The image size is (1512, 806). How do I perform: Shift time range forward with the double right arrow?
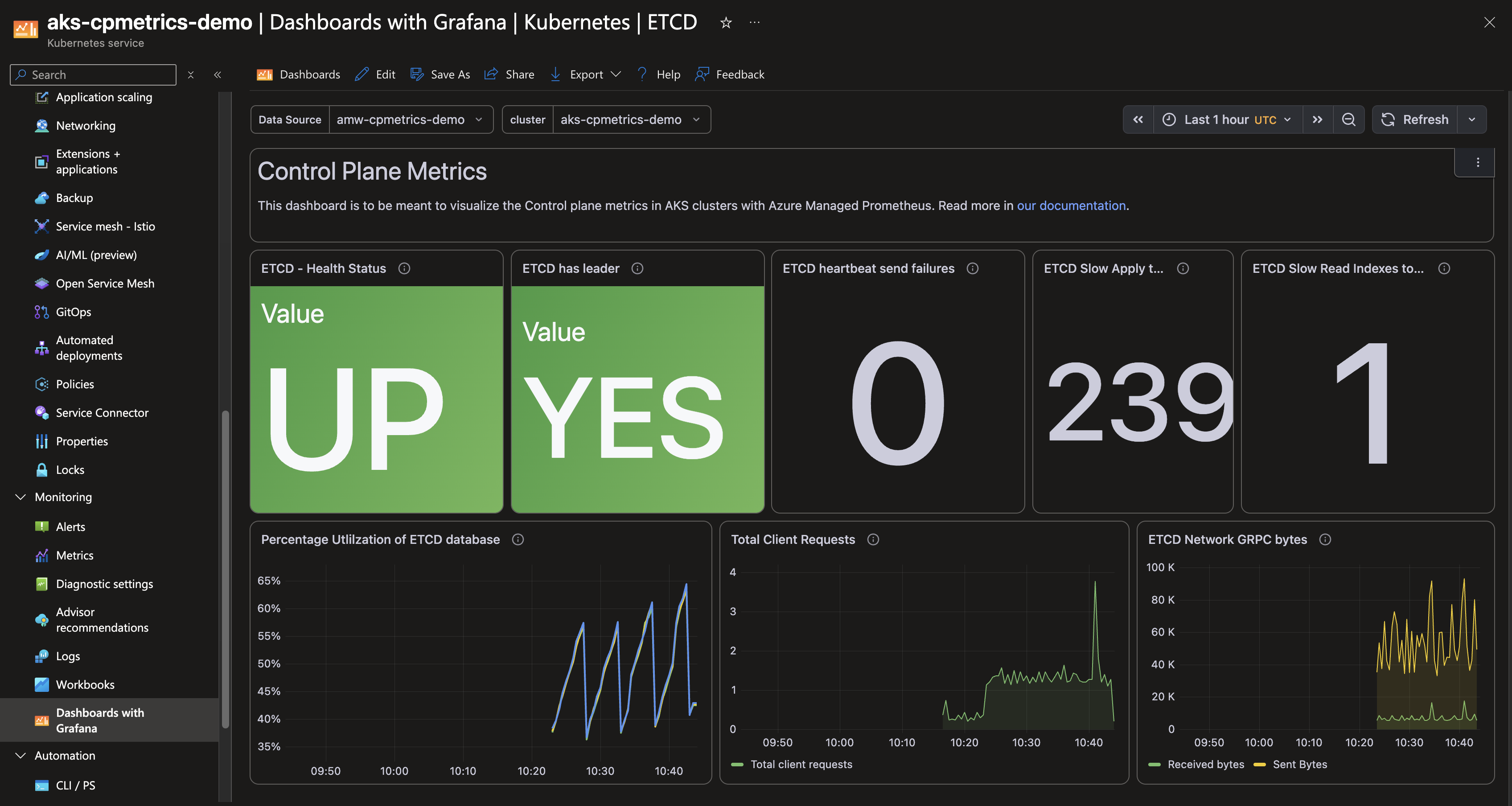pyautogui.click(x=1318, y=120)
